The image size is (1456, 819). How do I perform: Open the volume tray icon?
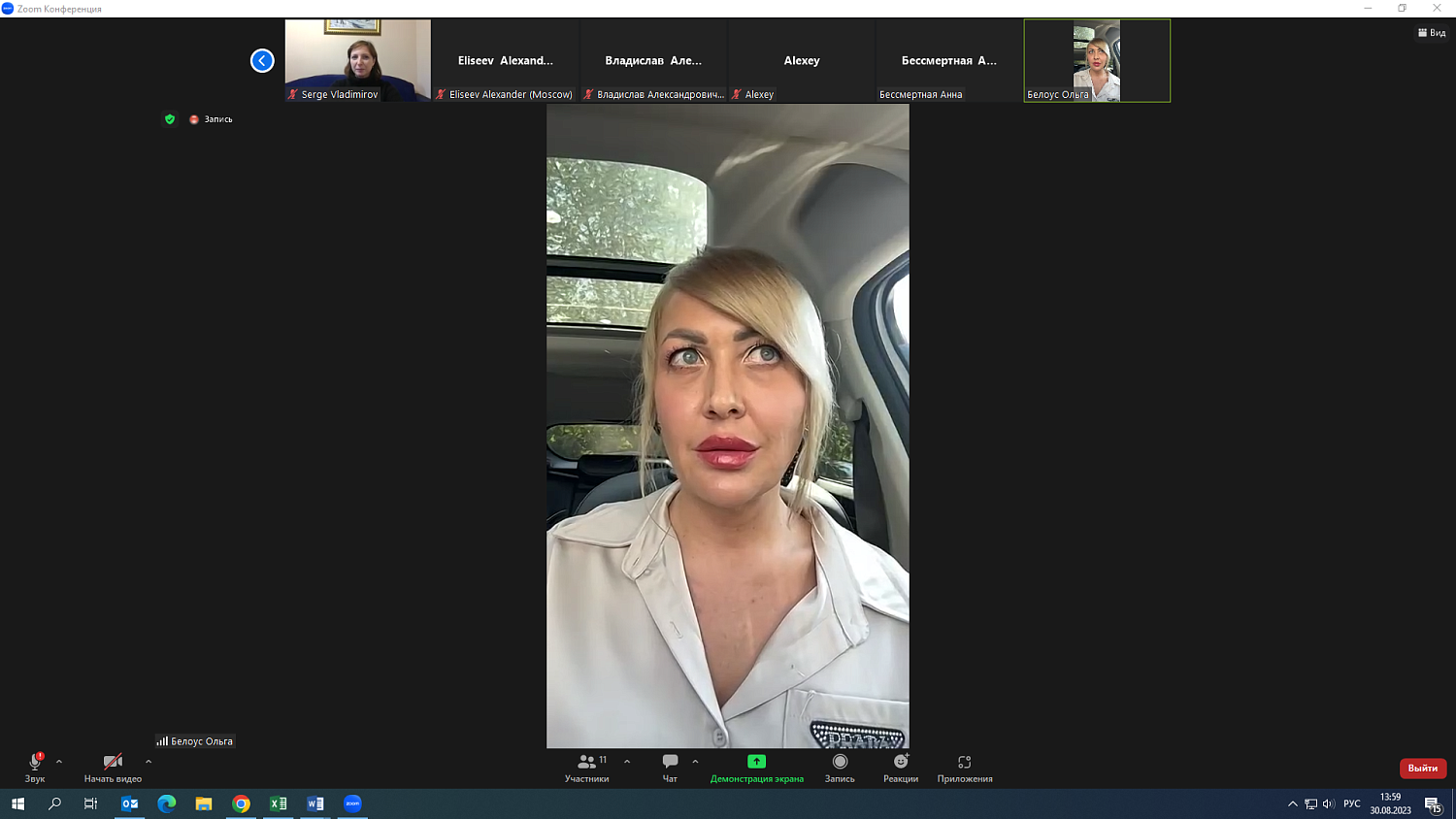click(x=1328, y=803)
